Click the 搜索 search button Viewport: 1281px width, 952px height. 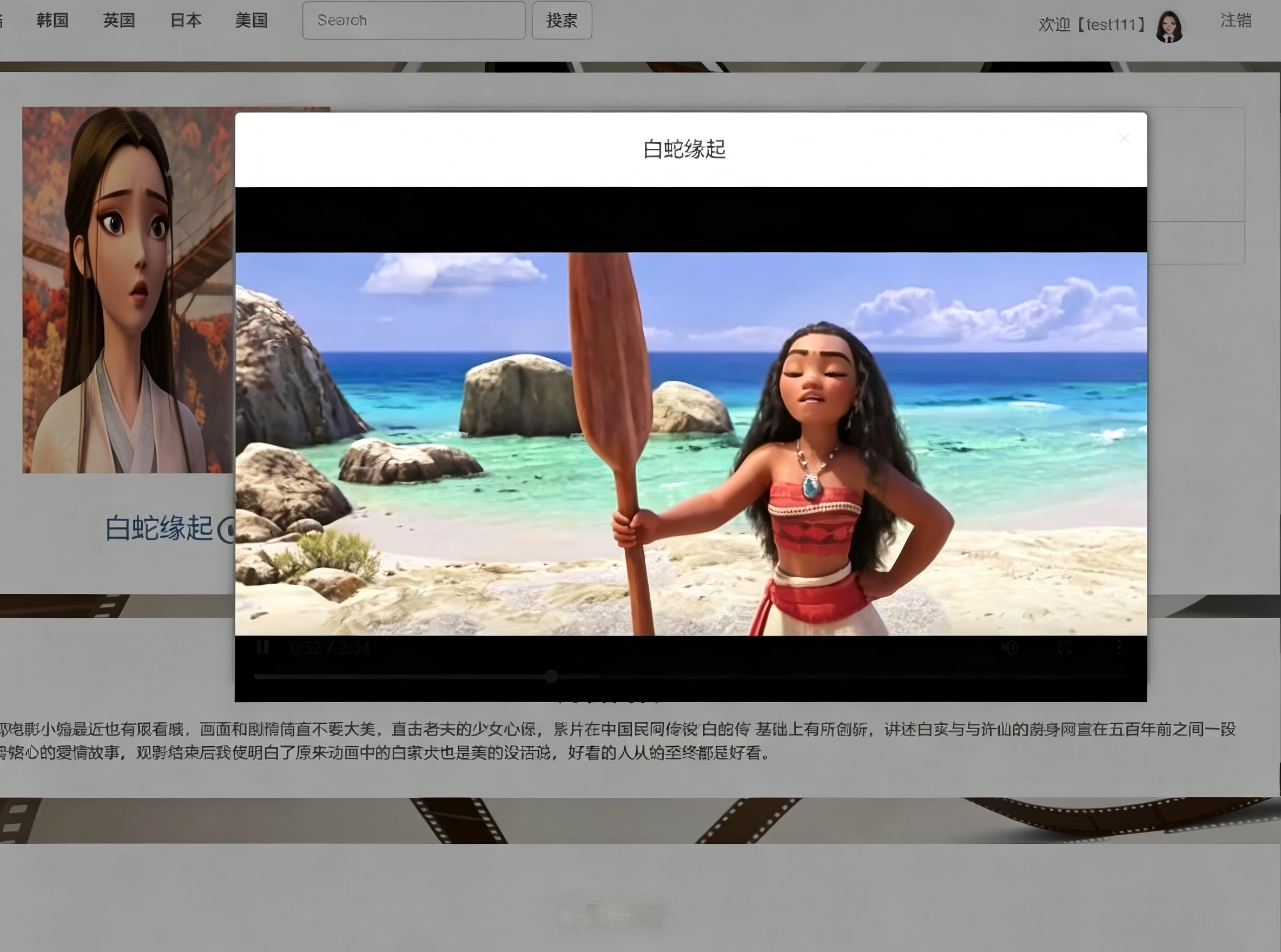(x=562, y=20)
